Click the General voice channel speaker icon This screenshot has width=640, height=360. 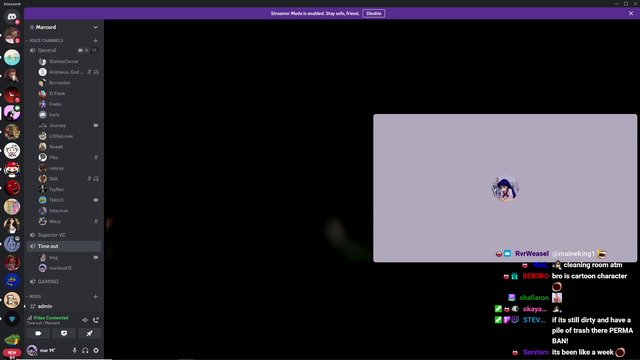pyautogui.click(x=33, y=50)
